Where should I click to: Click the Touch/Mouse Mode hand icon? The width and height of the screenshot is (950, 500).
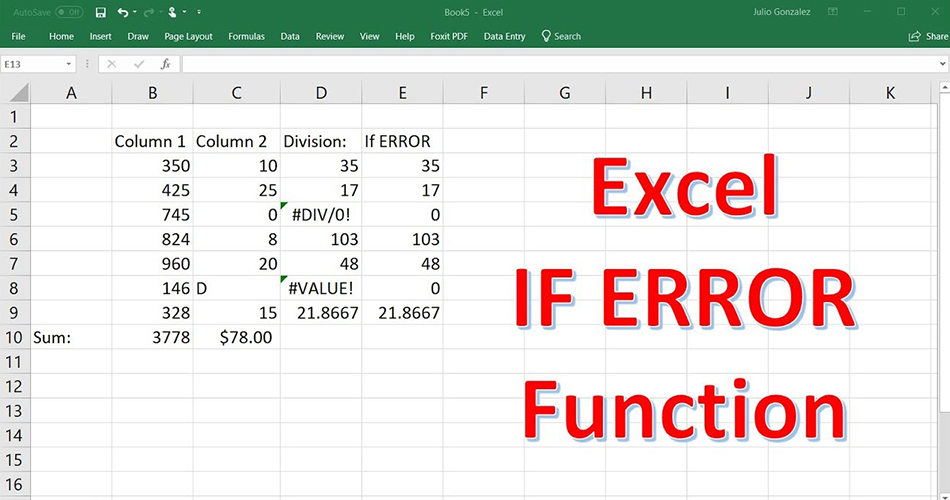[172, 12]
